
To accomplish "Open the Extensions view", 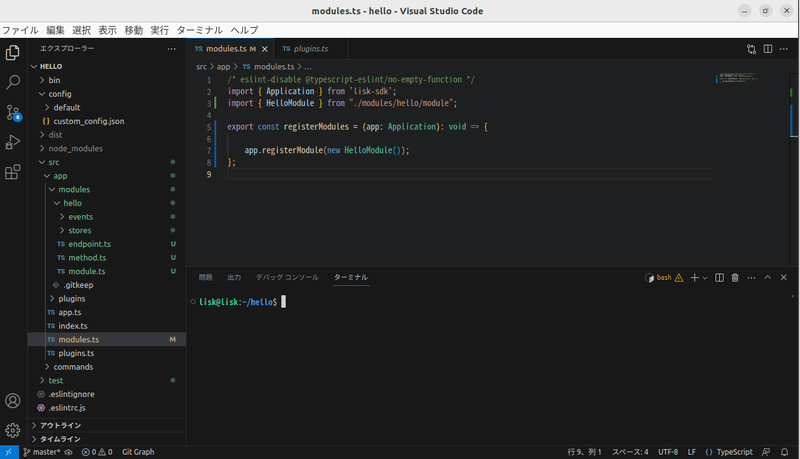I will [x=13, y=172].
